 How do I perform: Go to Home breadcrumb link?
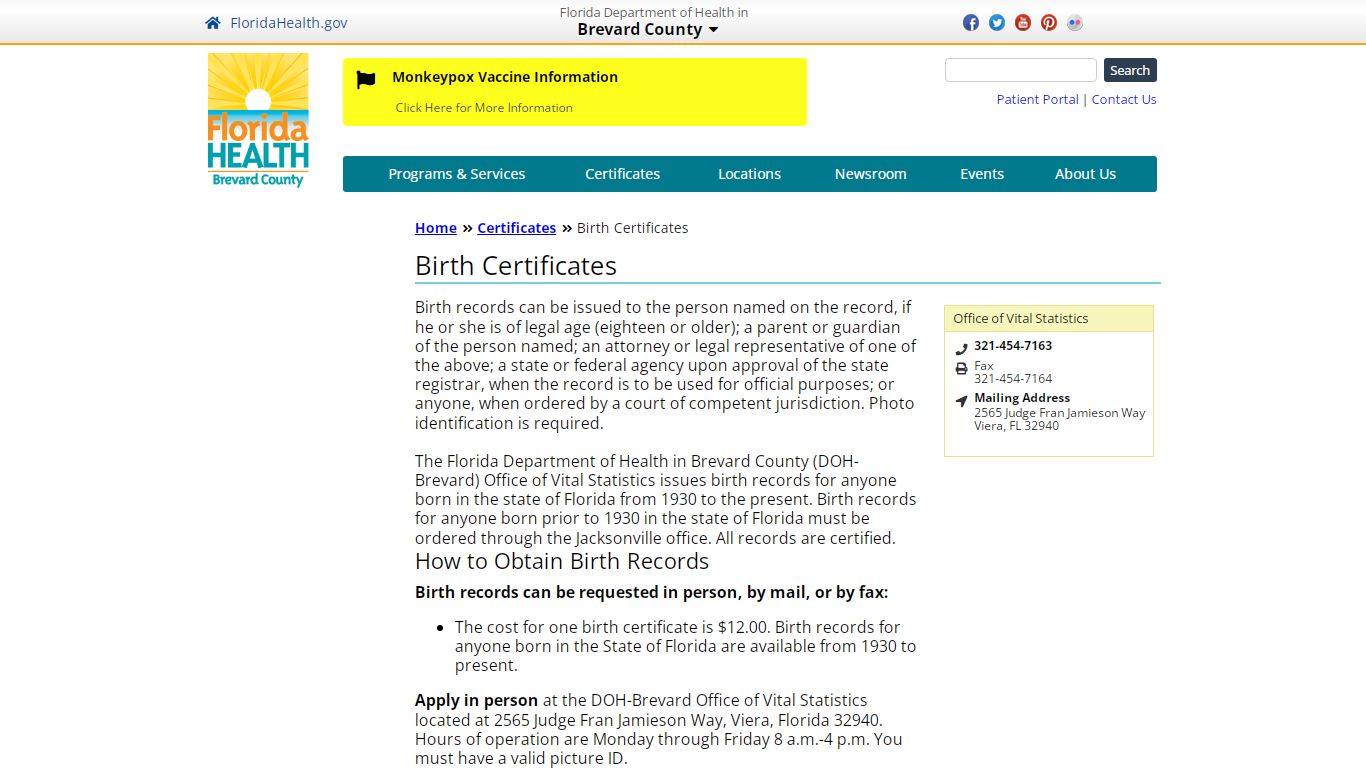point(436,228)
